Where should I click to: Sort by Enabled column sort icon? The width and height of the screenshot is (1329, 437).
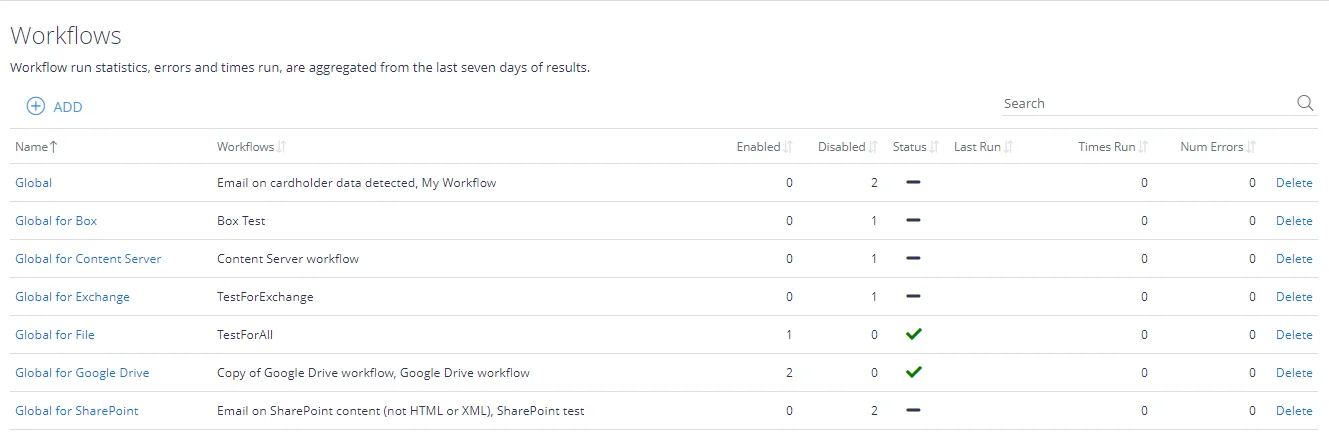[x=788, y=147]
